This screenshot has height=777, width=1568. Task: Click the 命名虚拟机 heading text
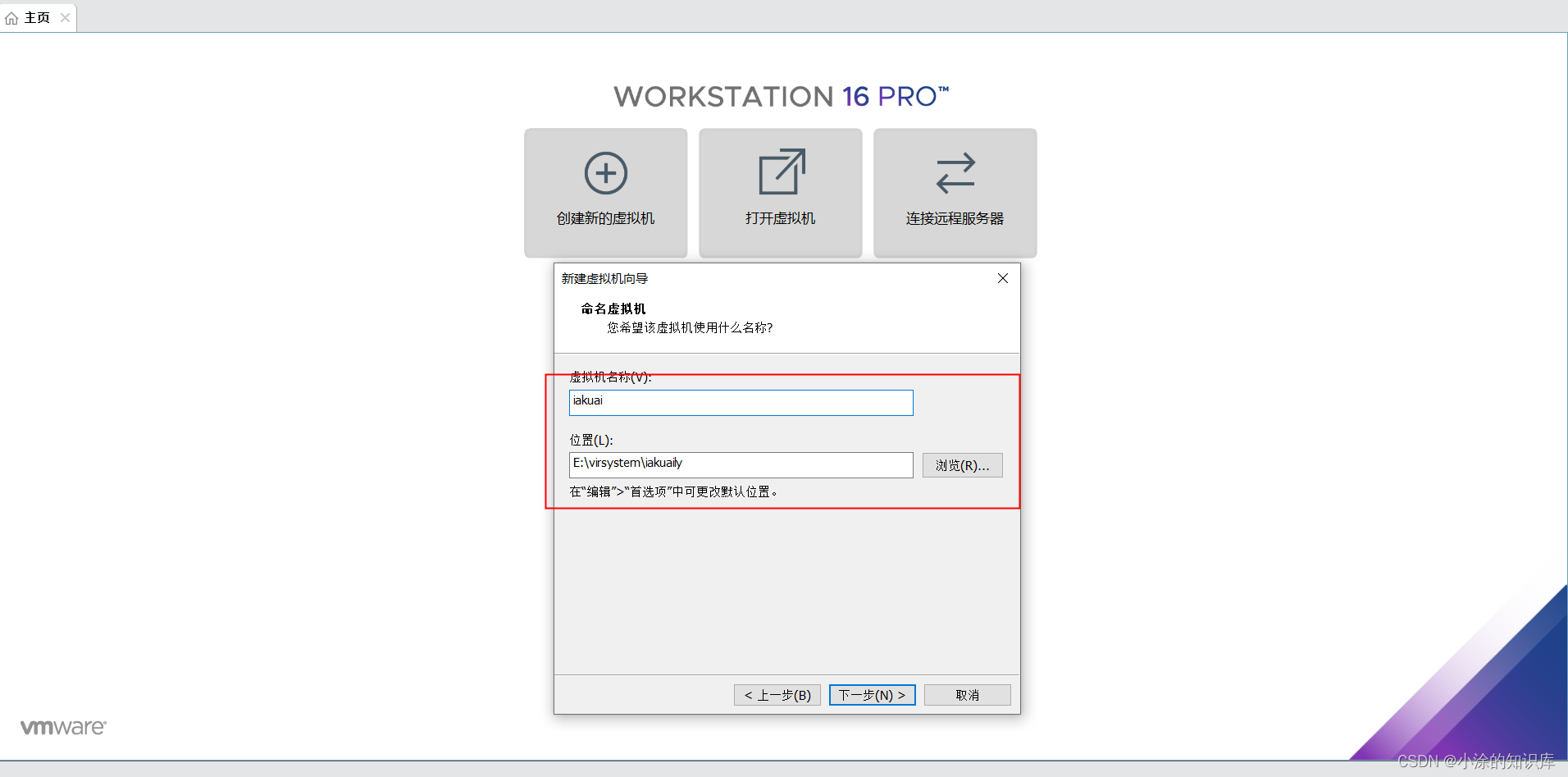coord(613,309)
